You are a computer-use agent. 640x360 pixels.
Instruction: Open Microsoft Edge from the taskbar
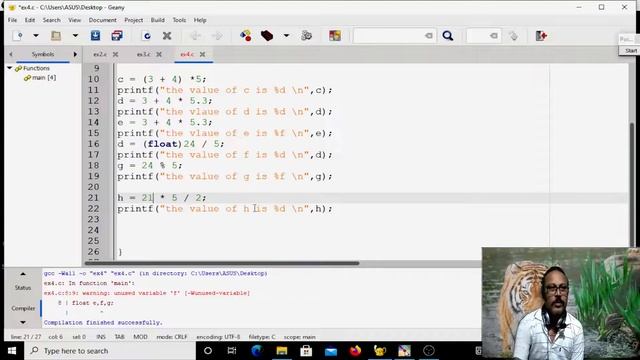click(257, 351)
